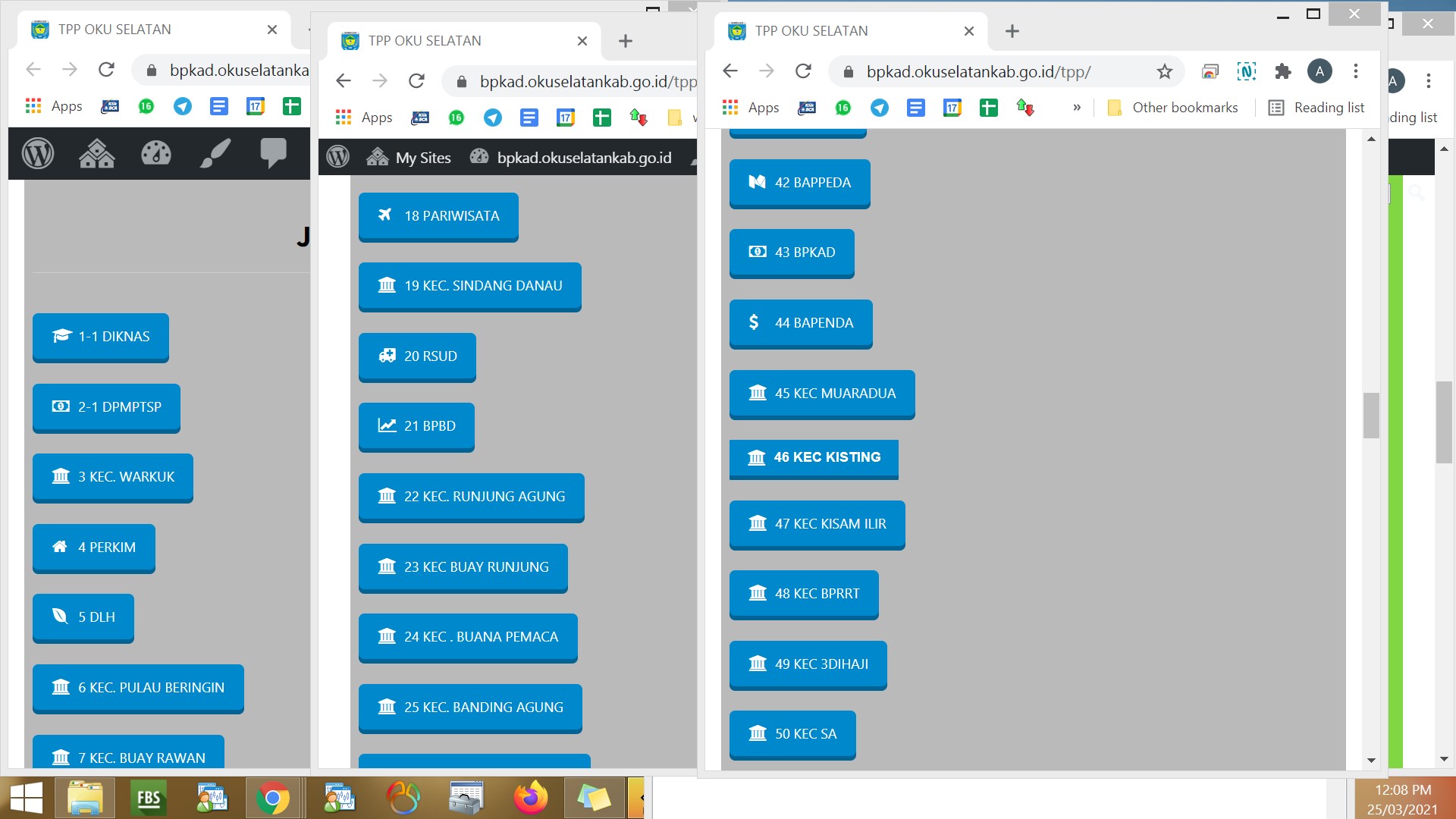Click the Dashboard gauge icon in left window
This screenshot has width=1456, height=819.
[156, 154]
